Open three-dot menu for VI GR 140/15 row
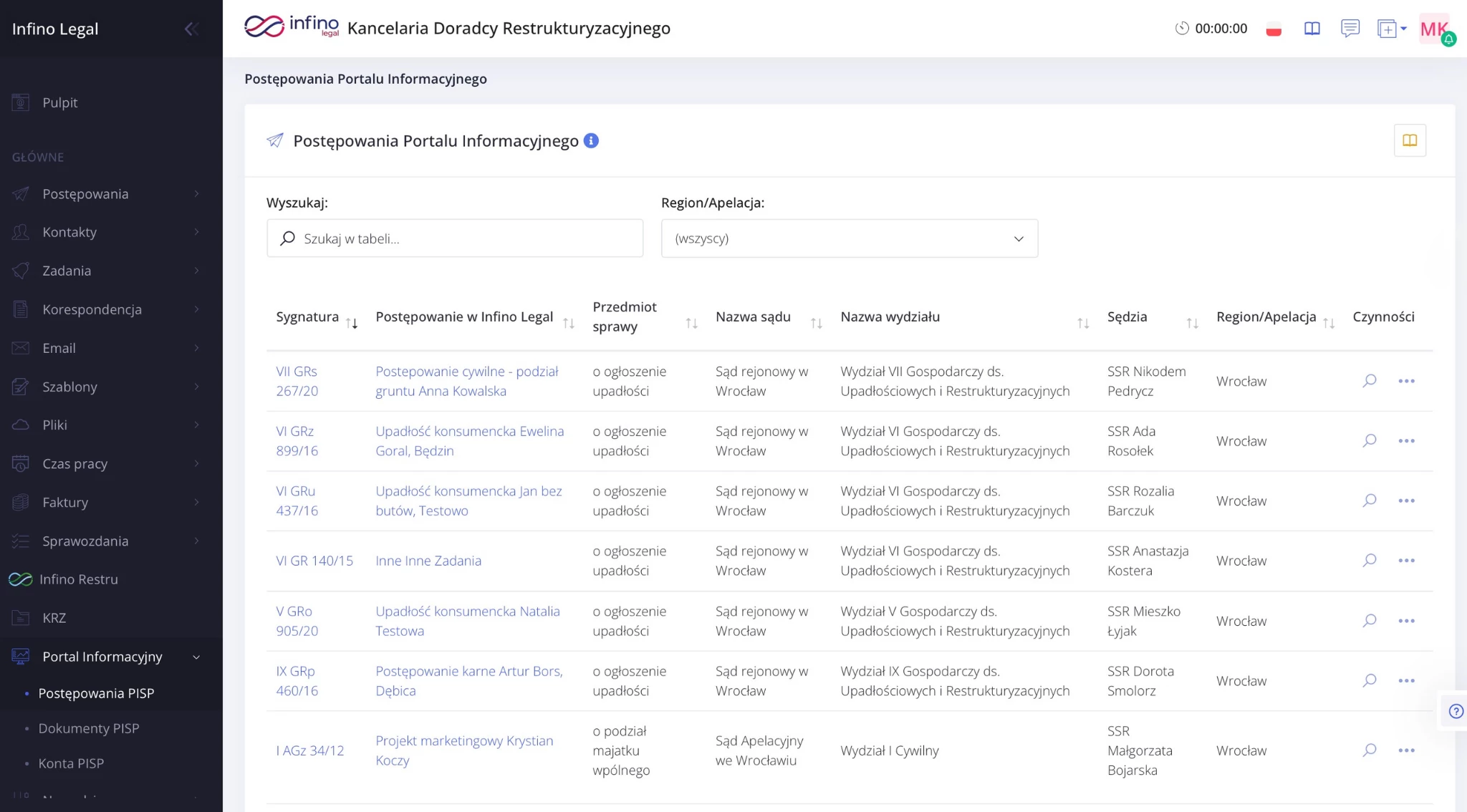Viewport: 1467px width, 812px height. pos(1406,561)
